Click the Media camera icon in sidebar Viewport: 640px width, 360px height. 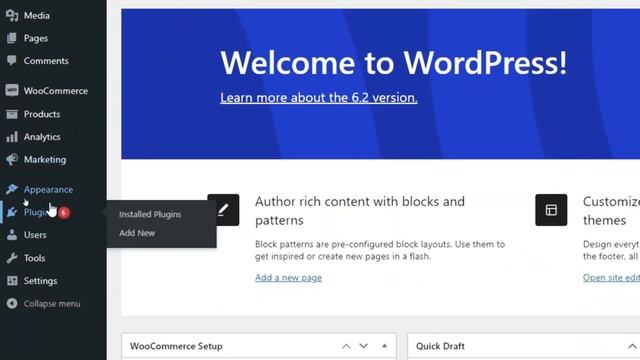coord(12,16)
